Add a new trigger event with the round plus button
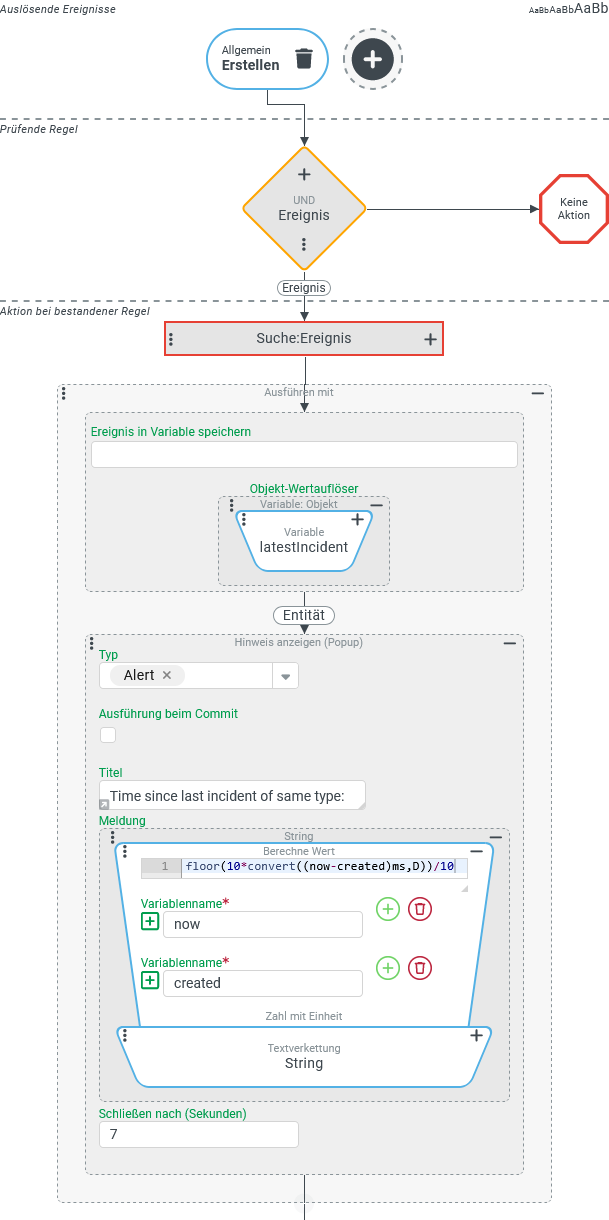Screen dimensions: 609x1220 coord(372,59)
